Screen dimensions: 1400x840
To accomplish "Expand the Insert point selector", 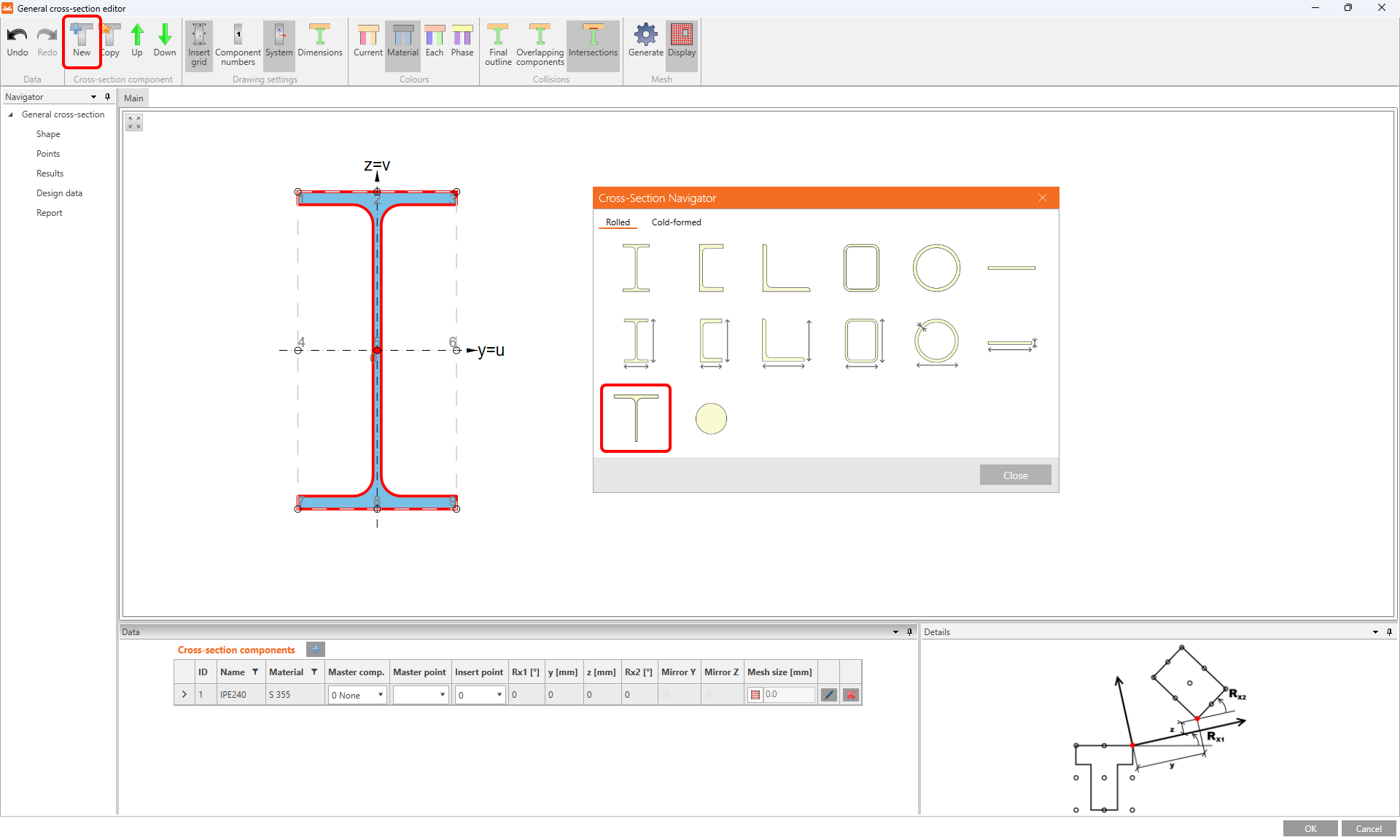I will (499, 694).
